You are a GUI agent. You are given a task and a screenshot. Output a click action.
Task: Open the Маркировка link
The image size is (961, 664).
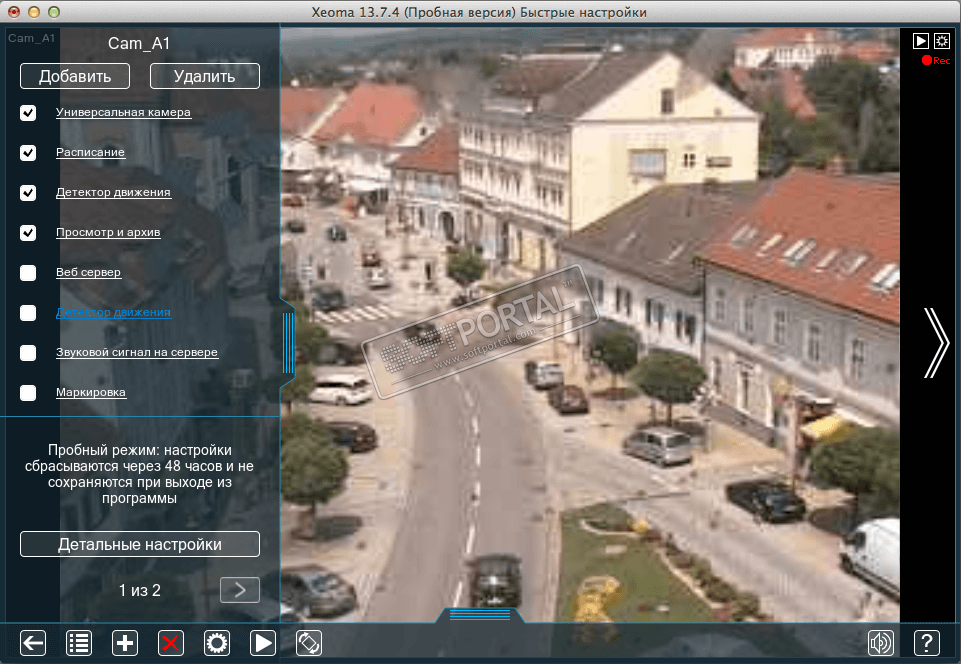tap(91, 392)
